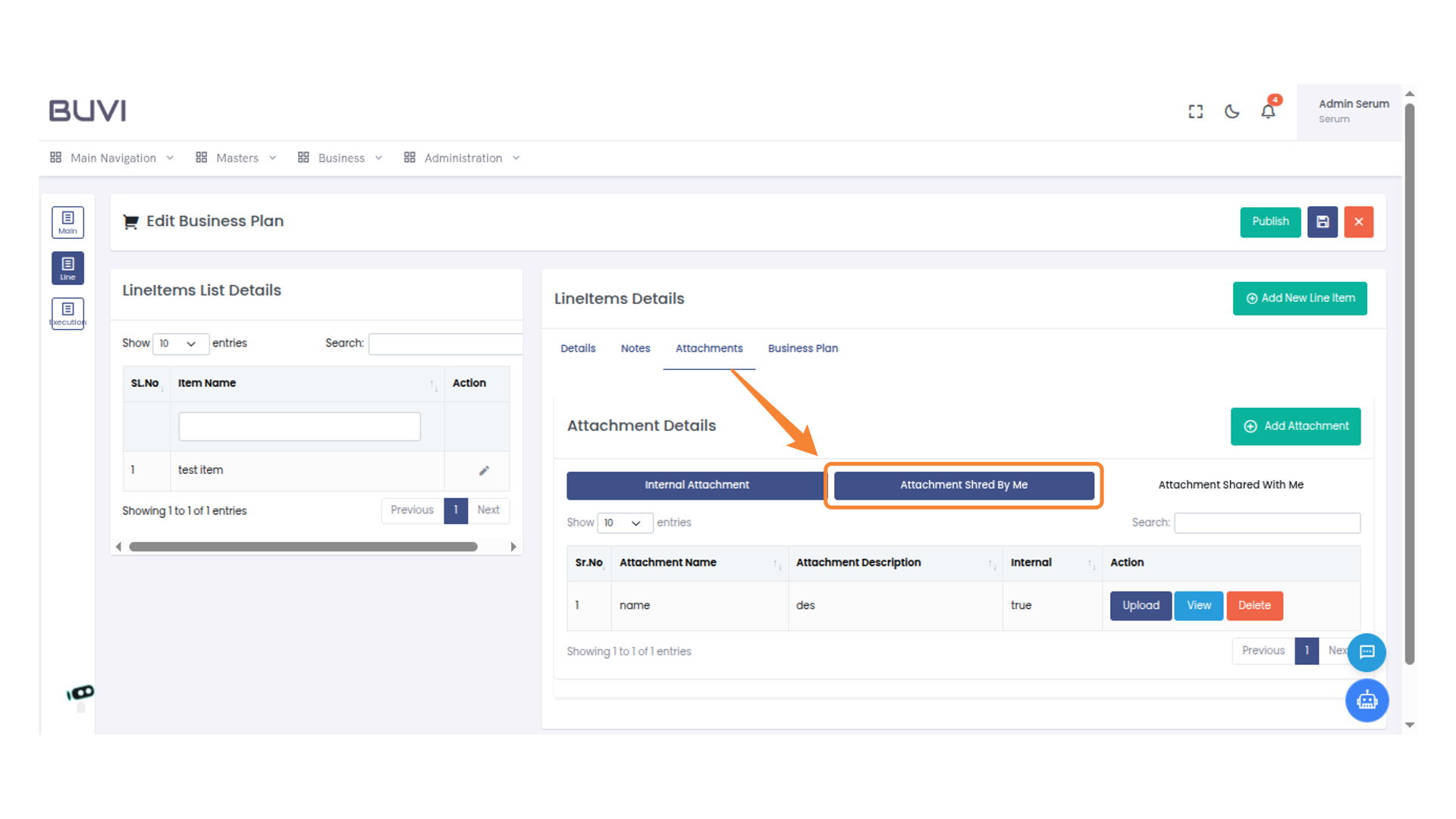Open the Execution sidebar panel icon
The width and height of the screenshot is (1456, 819).
pyautogui.click(x=67, y=312)
